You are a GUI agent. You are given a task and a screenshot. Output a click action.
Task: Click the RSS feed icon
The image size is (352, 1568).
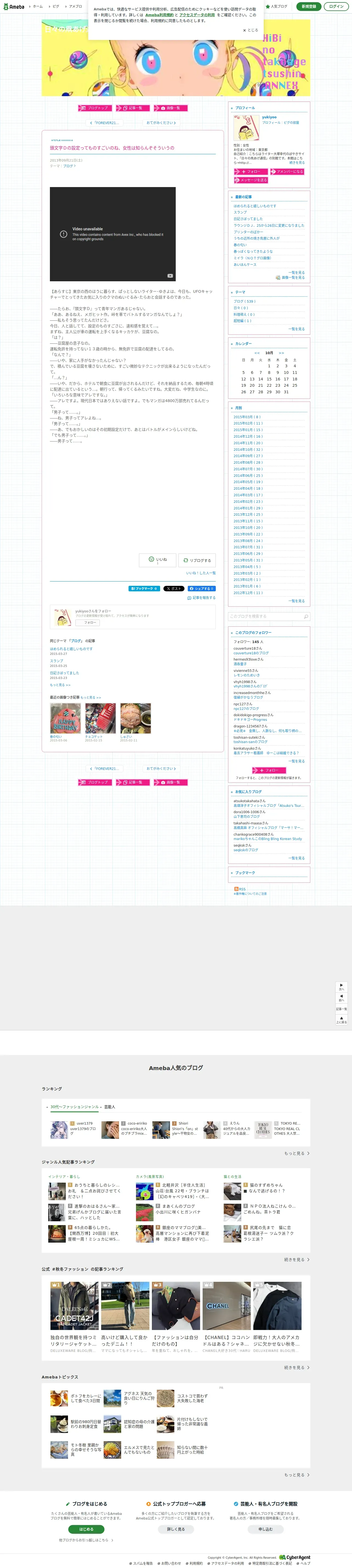point(236,889)
